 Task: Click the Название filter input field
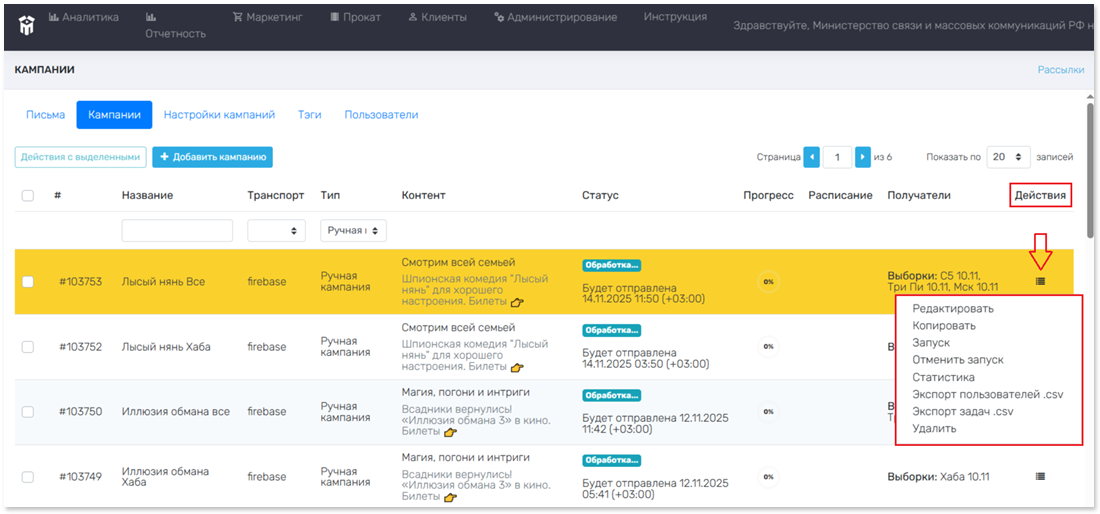click(177, 231)
